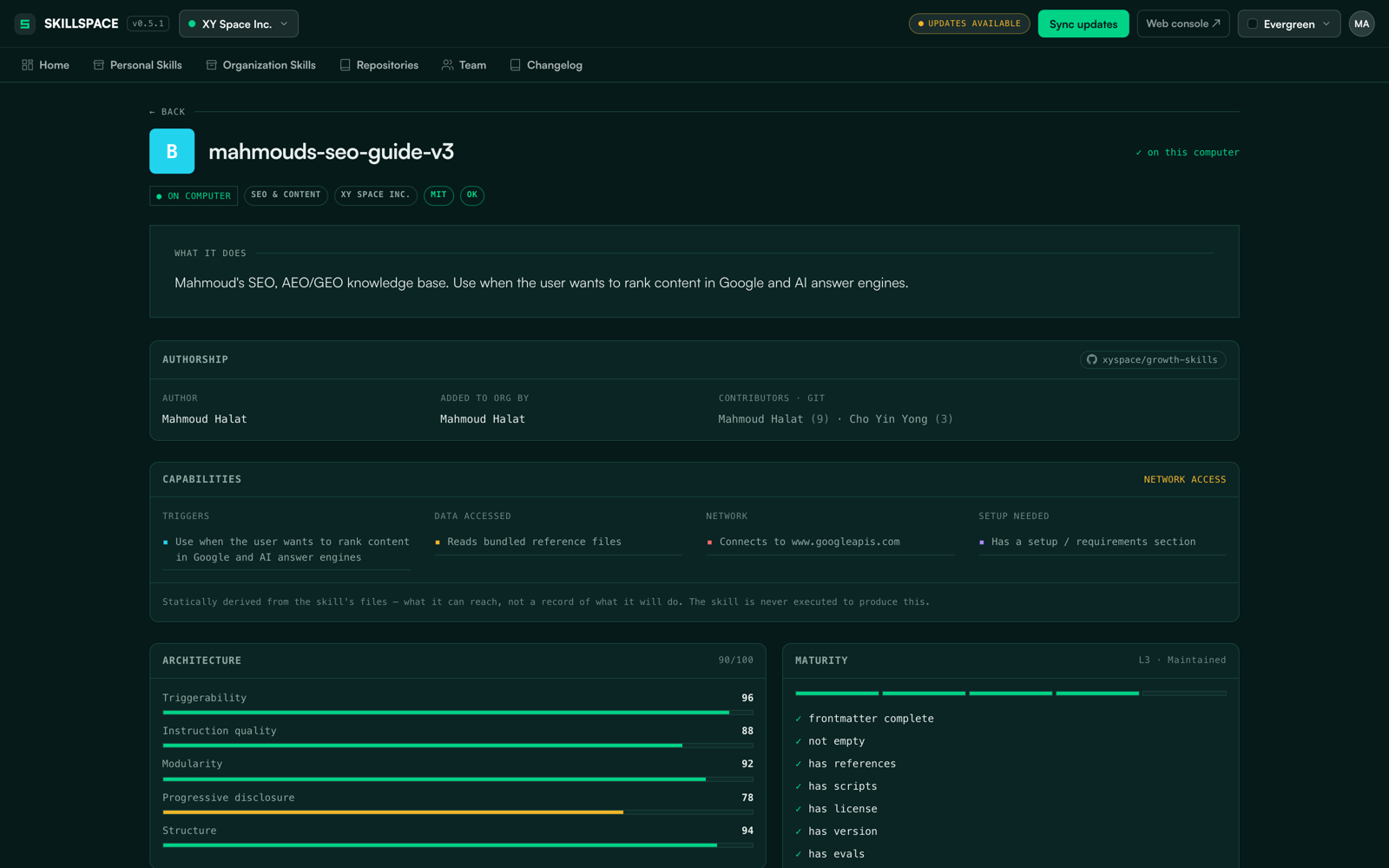1389x868 pixels.
Task: Click the OK status badge
Action: 472,195
